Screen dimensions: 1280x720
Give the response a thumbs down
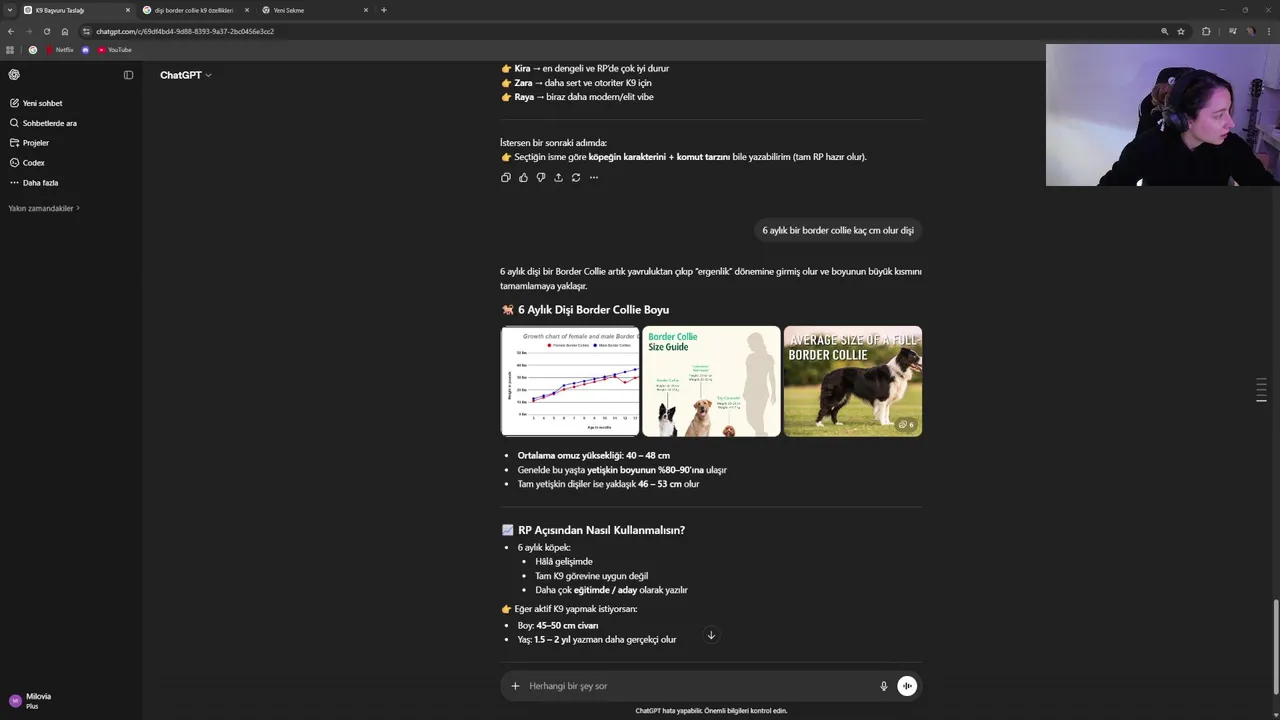coord(541,177)
